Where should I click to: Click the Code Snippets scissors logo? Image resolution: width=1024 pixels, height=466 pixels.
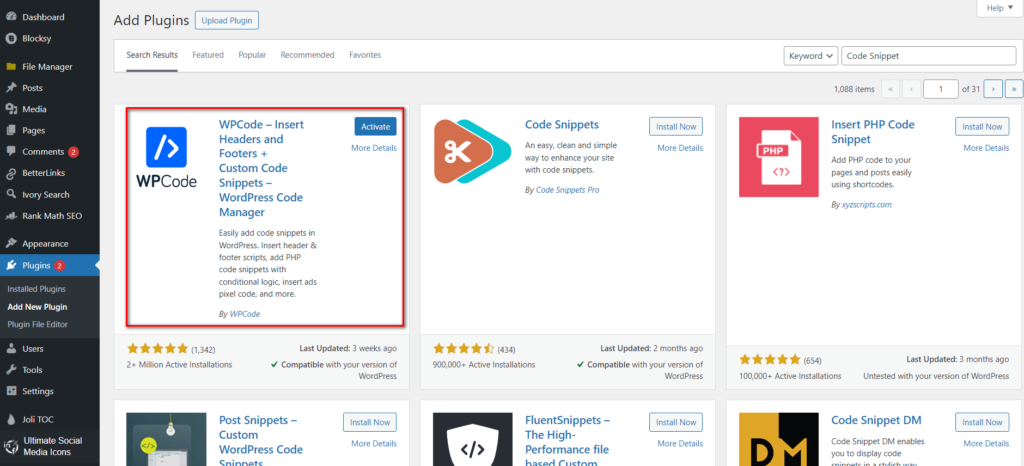coord(473,151)
